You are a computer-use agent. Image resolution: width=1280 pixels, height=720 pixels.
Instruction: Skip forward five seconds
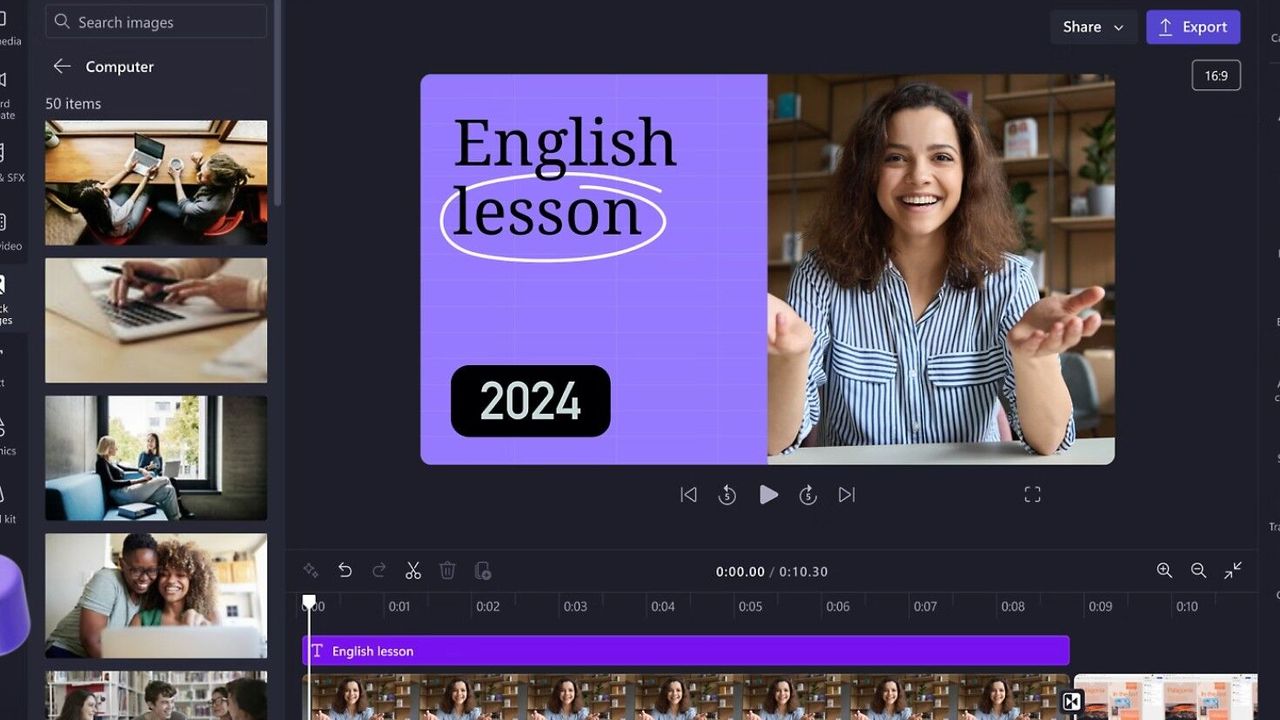pos(808,495)
